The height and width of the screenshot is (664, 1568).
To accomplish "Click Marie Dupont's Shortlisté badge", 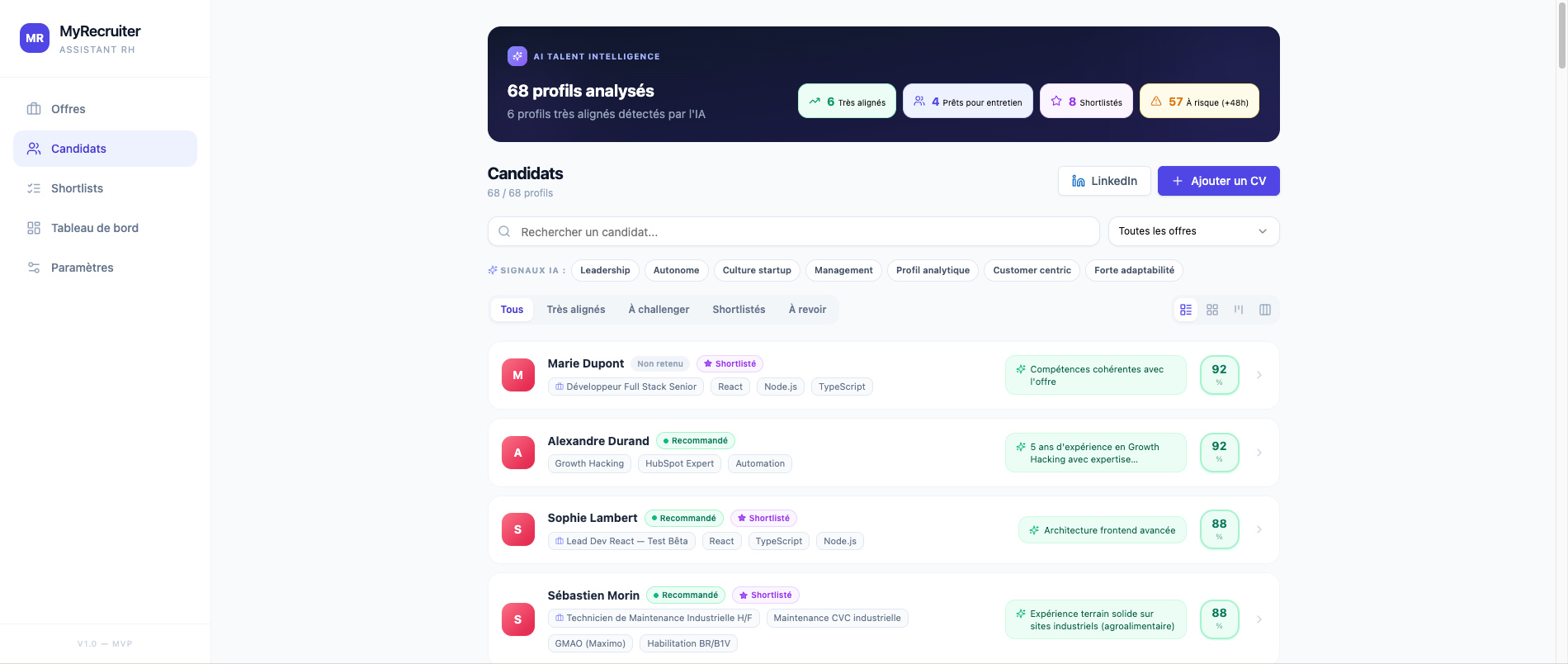I will click(730, 363).
